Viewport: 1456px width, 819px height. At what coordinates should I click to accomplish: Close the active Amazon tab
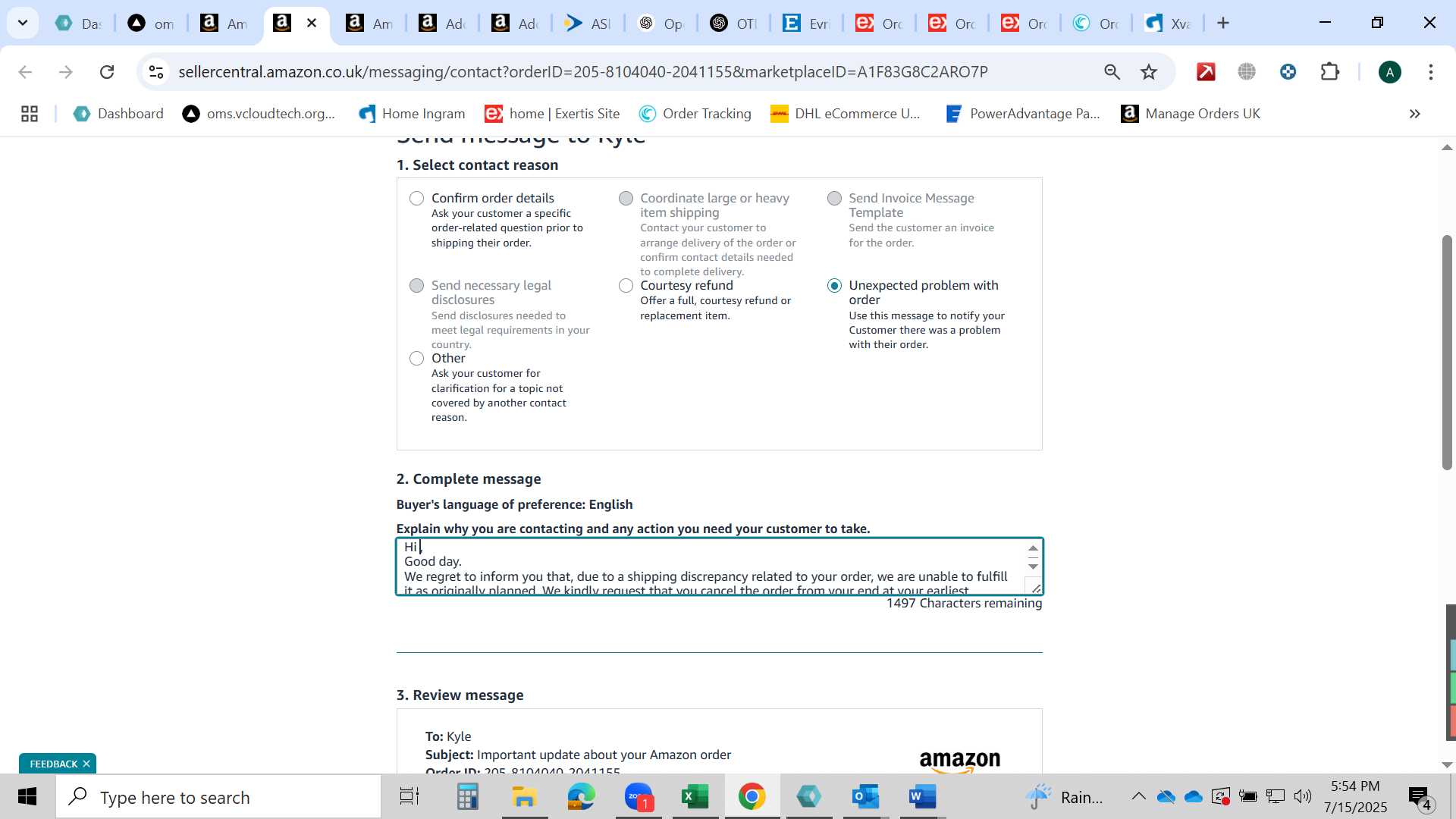coord(312,23)
